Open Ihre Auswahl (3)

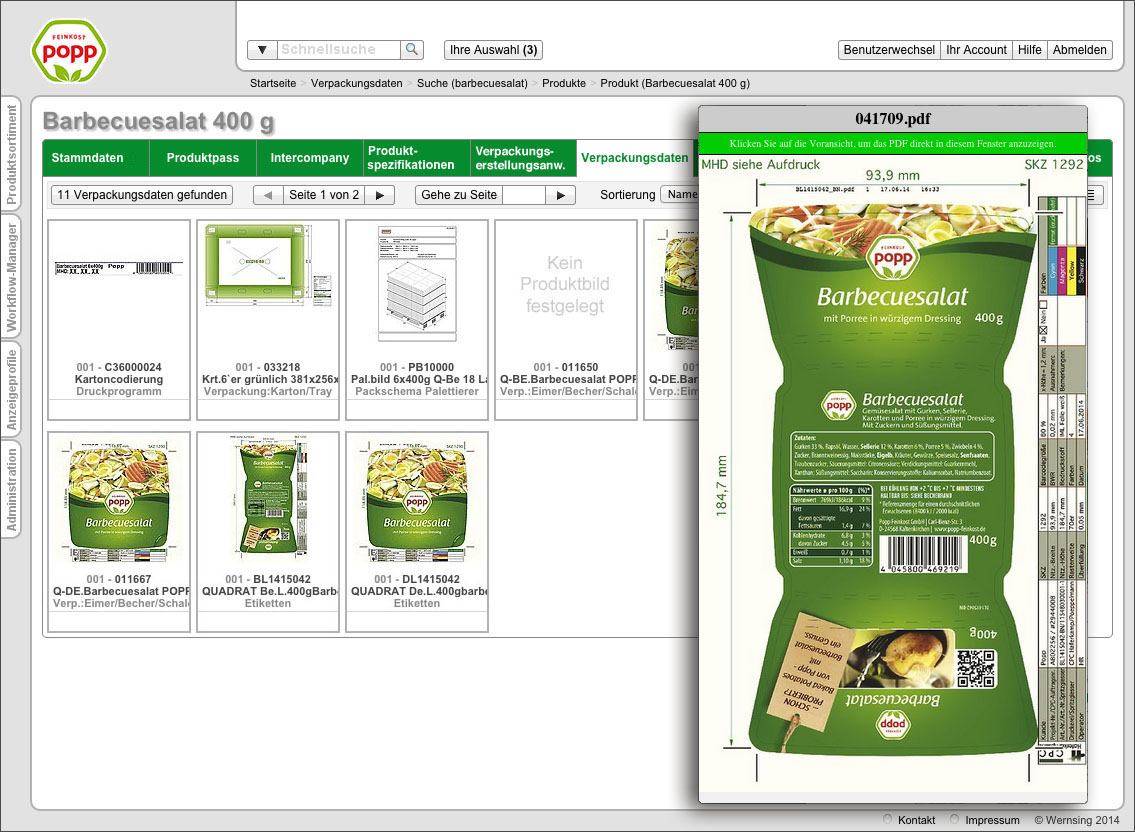click(x=493, y=49)
